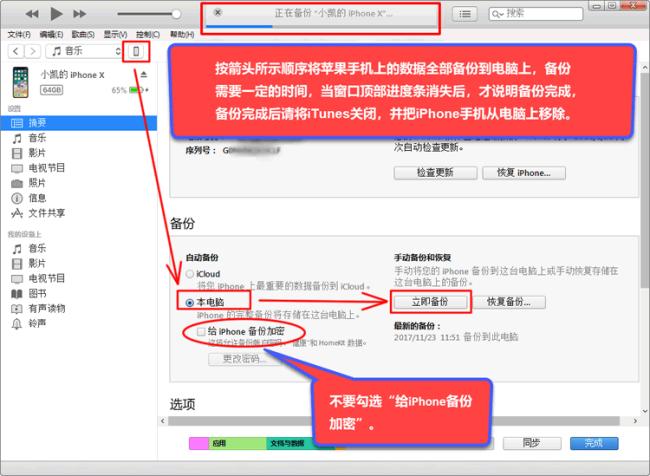650x476 pixels.
Task: Click the vertical scrollbar up arrow
Action: point(645,68)
